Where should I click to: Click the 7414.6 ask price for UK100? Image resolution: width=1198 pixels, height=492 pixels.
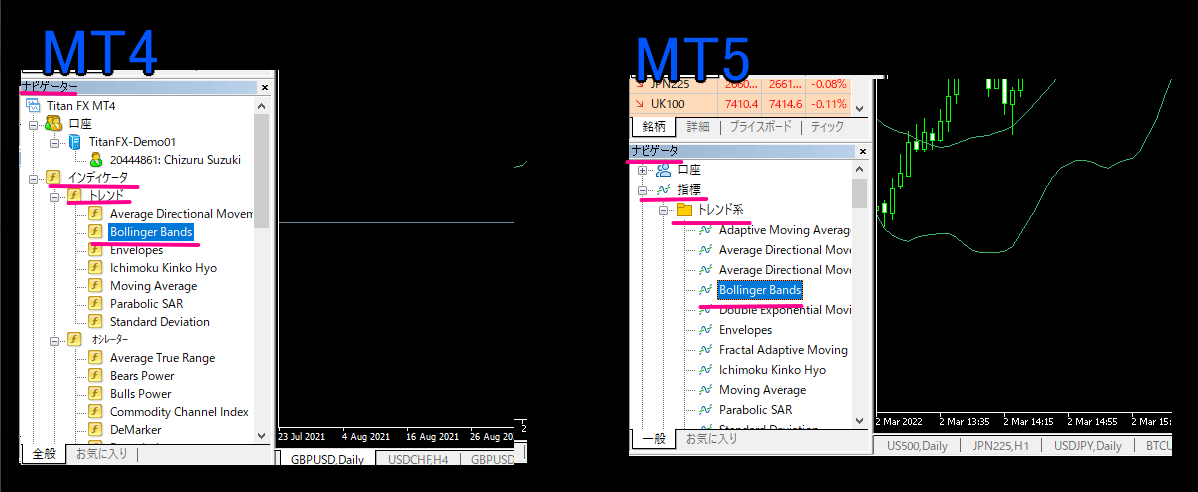tap(786, 104)
